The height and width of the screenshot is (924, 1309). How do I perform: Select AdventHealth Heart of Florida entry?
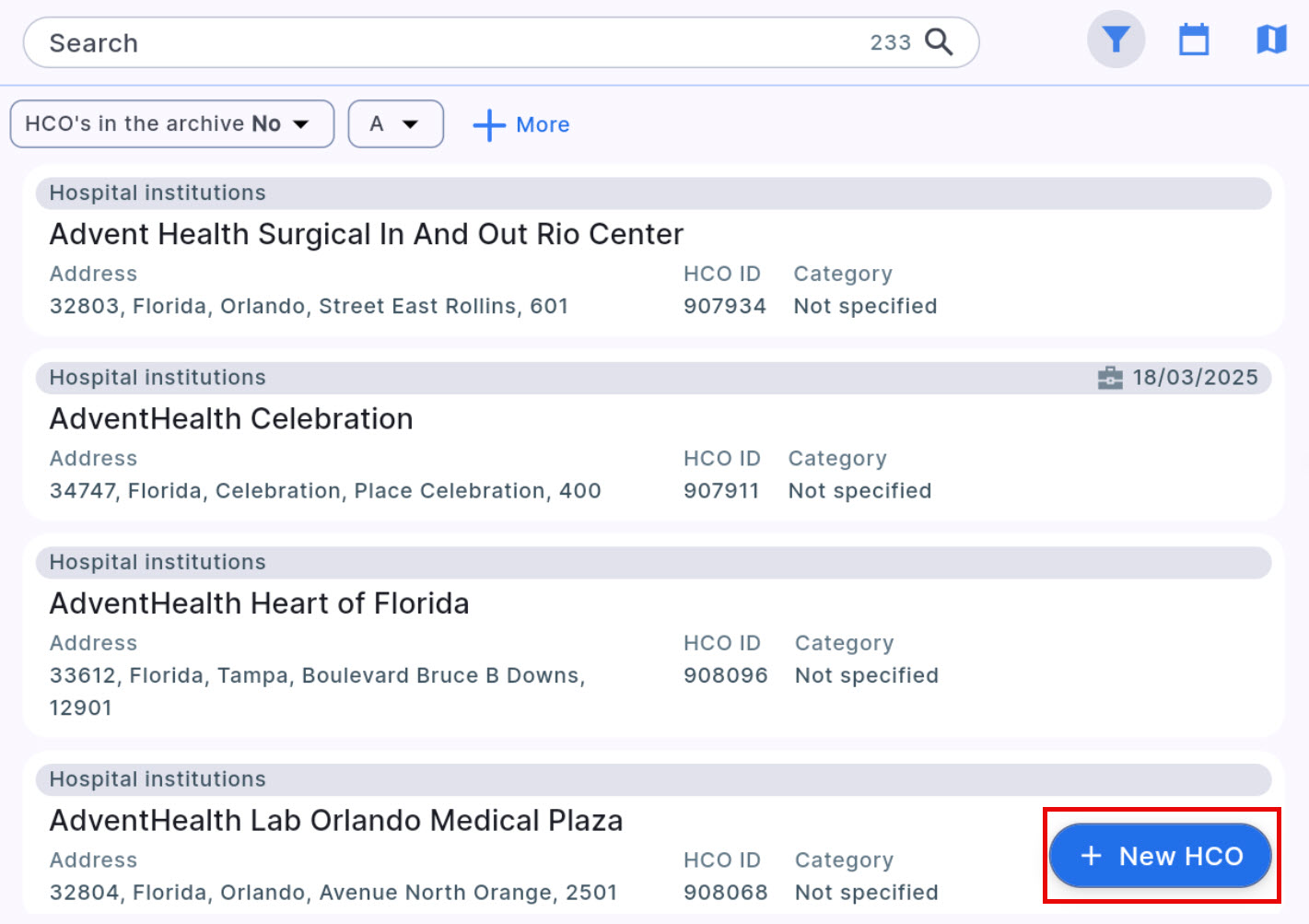click(259, 603)
